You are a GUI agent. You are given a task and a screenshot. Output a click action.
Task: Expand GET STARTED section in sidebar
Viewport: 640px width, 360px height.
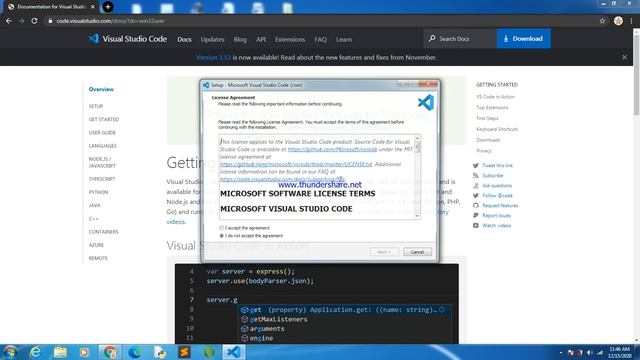pyautogui.click(x=104, y=119)
